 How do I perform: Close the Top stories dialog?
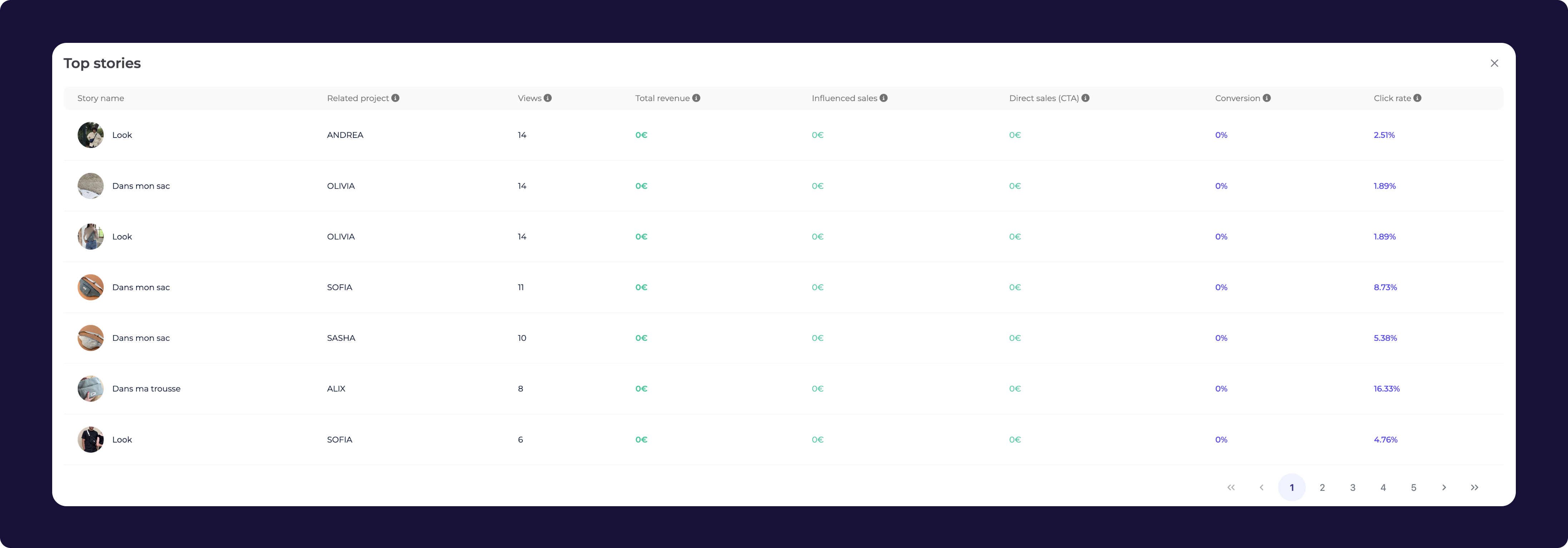(x=1494, y=63)
